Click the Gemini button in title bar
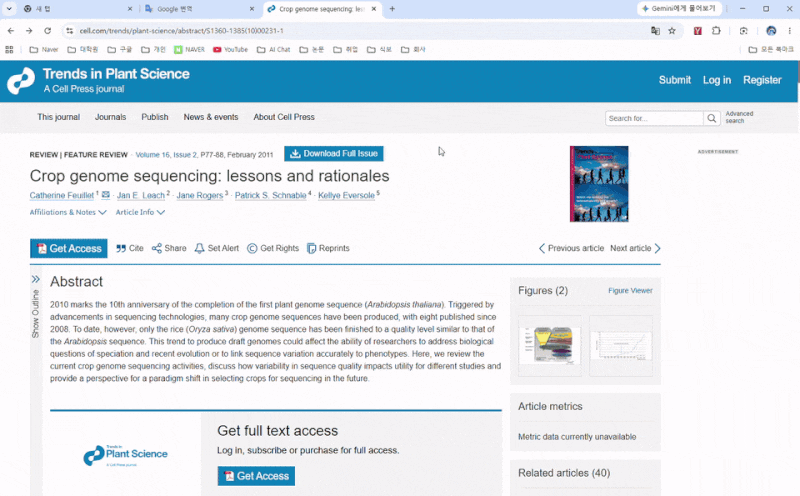The height and width of the screenshot is (496, 800). (x=680, y=9)
